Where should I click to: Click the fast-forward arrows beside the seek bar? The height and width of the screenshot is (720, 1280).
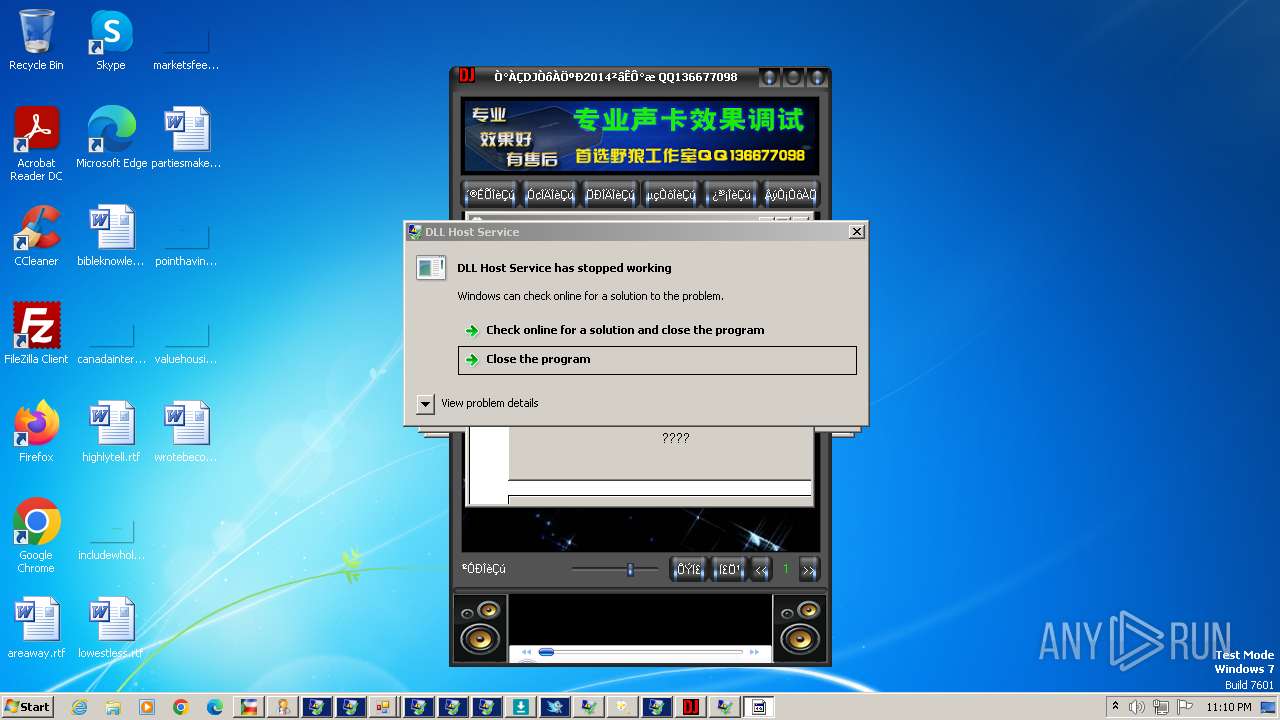754,652
